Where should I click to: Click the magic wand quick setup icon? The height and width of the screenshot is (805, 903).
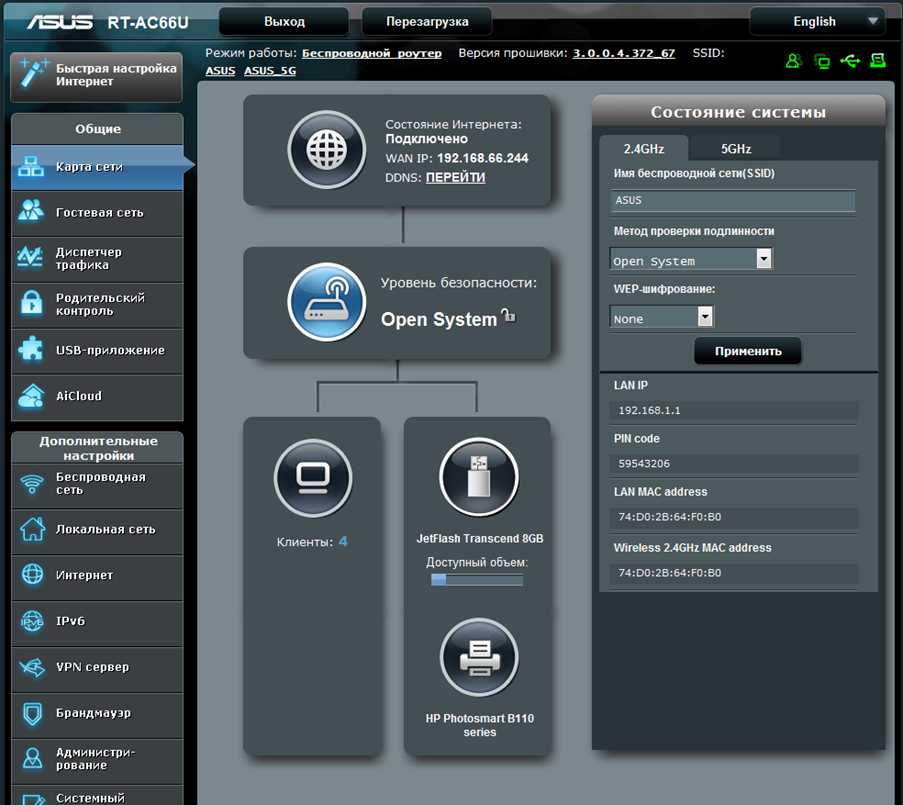click(33, 73)
